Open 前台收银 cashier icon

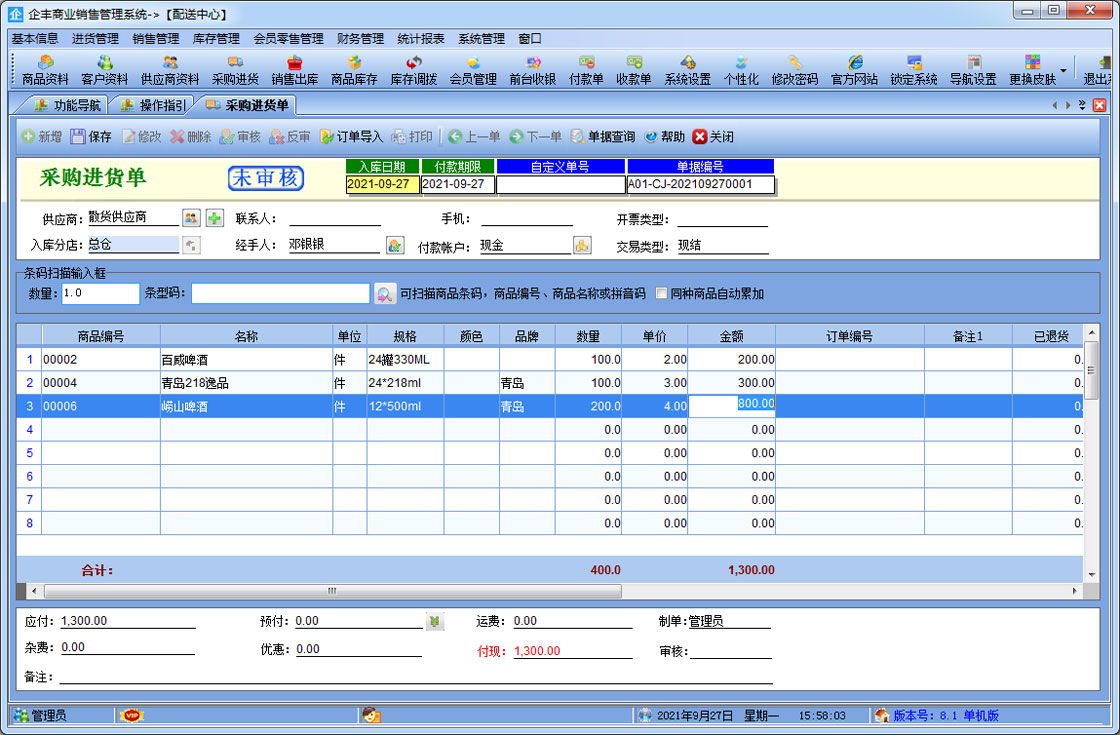(x=532, y=70)
